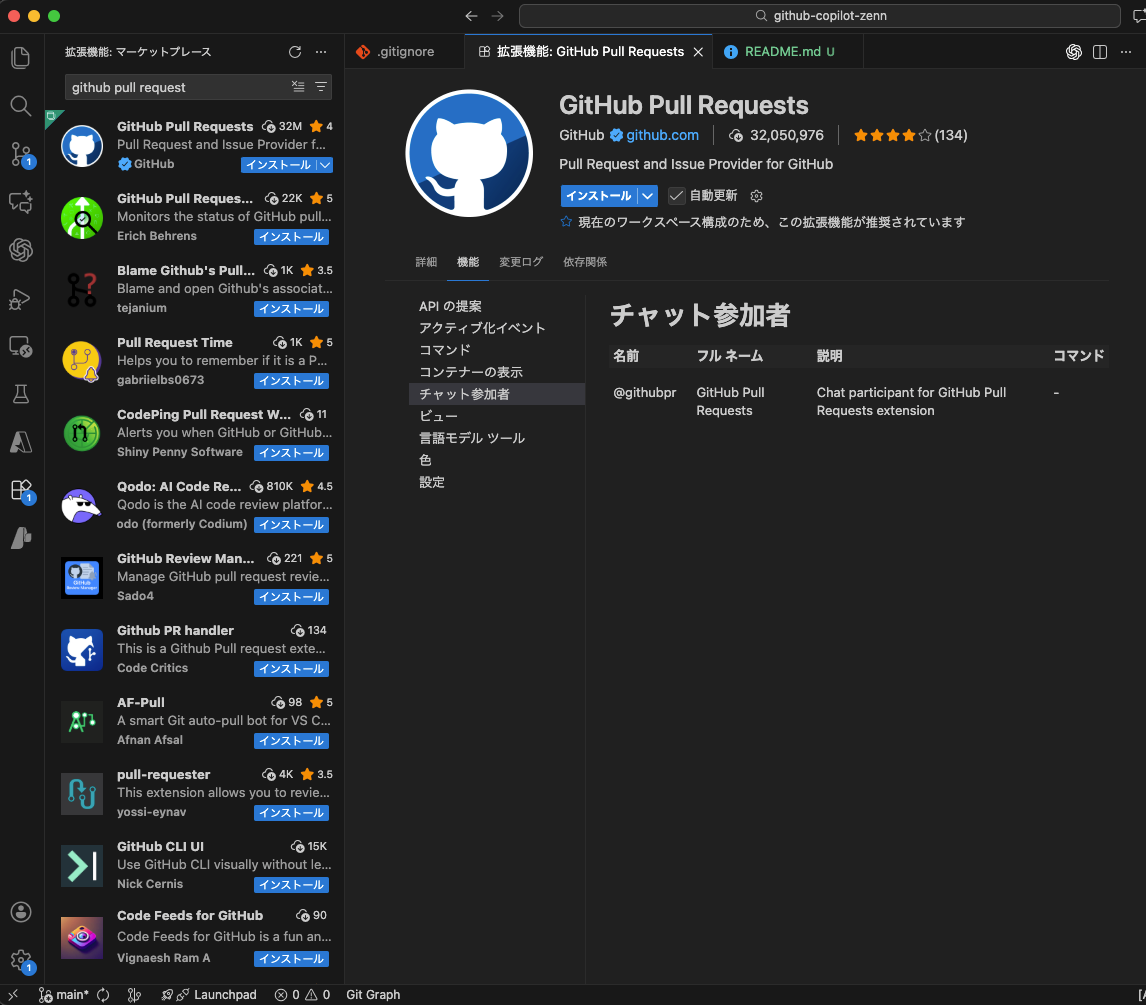The image size is (1146, 1005).
Task: Open Remote Explorer view
Action: [x=21, y=346]
